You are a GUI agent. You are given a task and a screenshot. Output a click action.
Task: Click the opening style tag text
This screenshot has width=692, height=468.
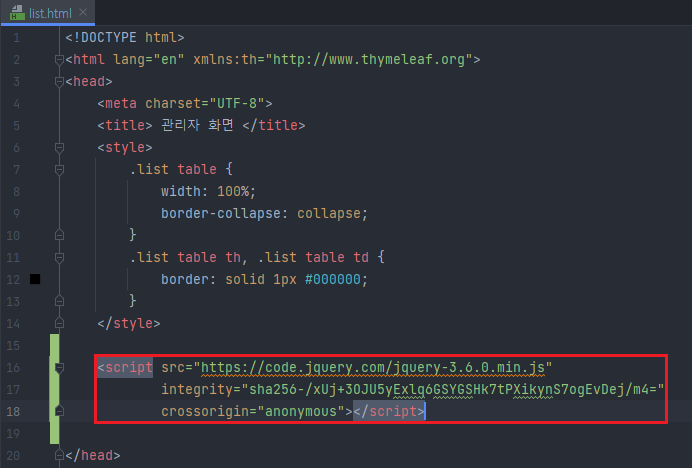[x=125, y=147]
